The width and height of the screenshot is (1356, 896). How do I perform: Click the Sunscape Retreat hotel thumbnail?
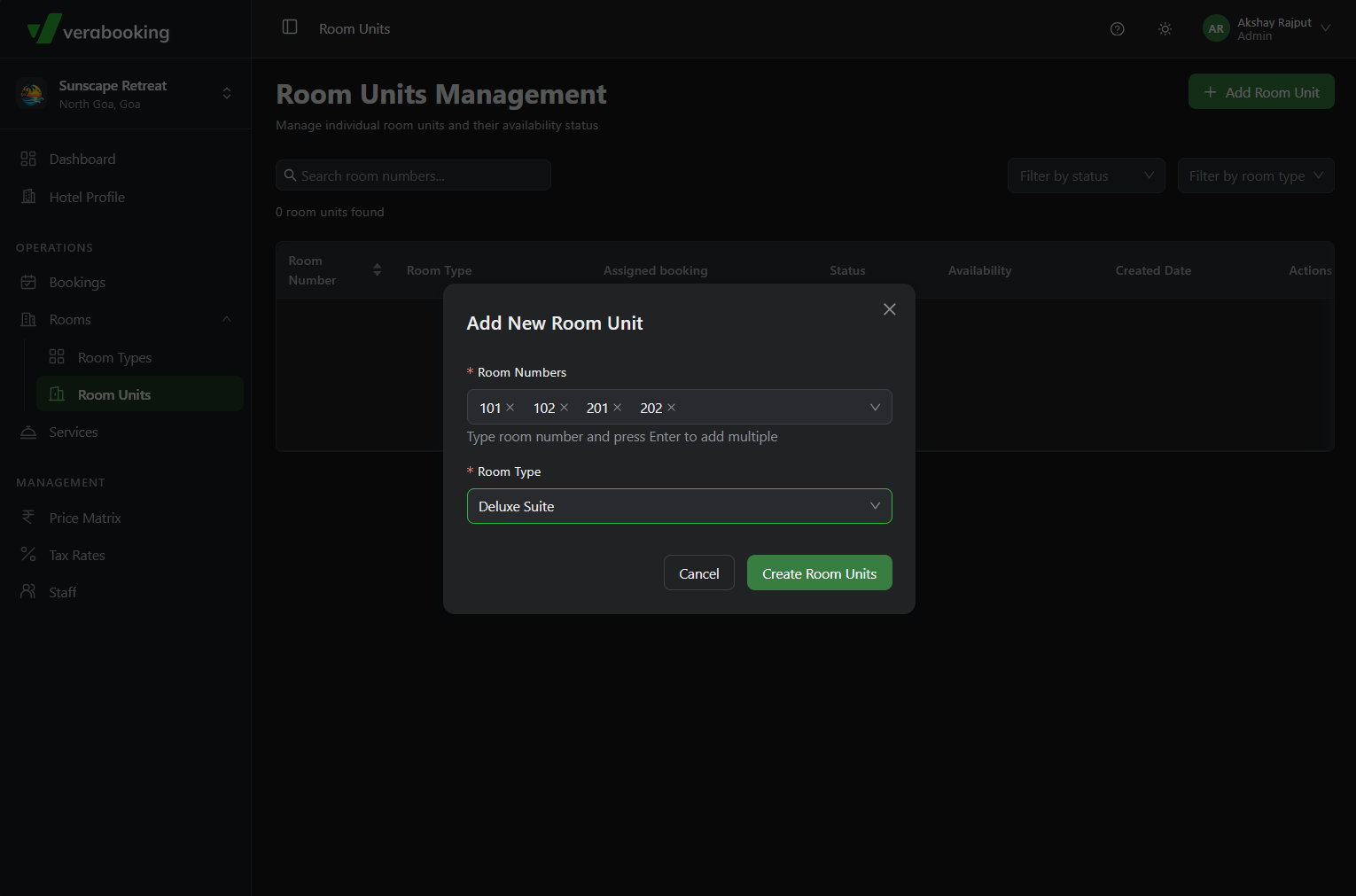32,93
